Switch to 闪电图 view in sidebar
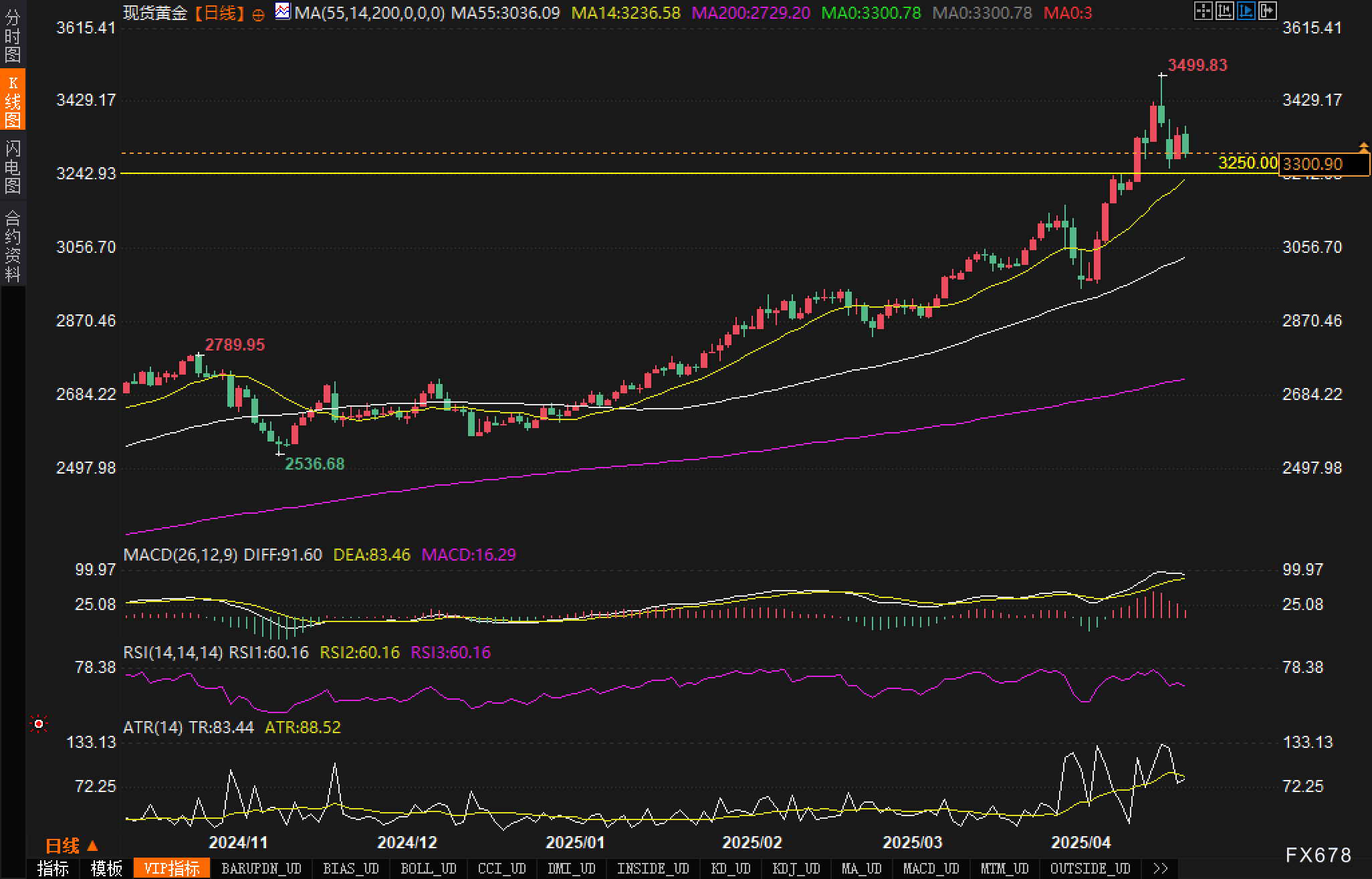This screenshot has height=879, width=1372. pos(13,167)
